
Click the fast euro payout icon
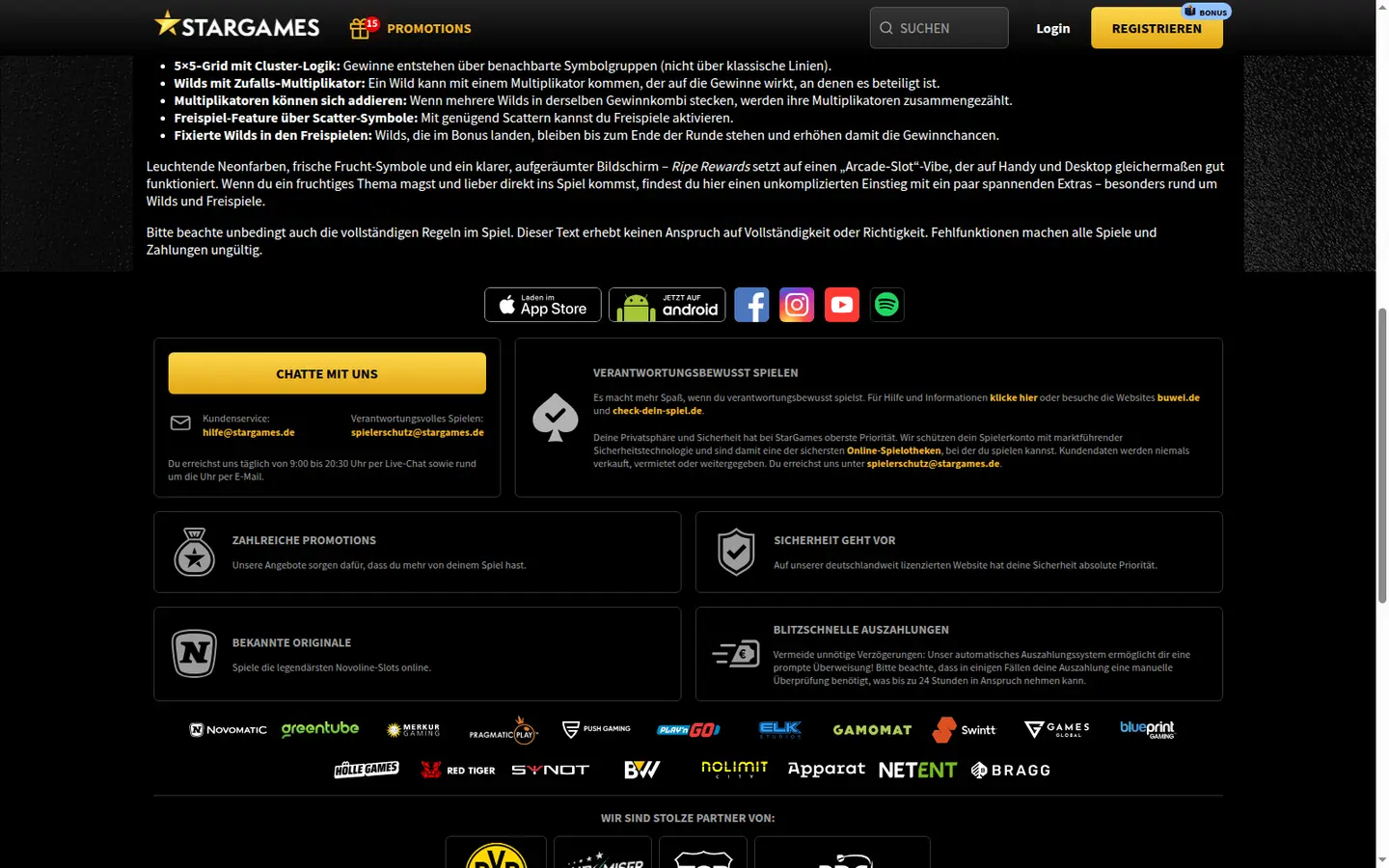click(736, 654)
